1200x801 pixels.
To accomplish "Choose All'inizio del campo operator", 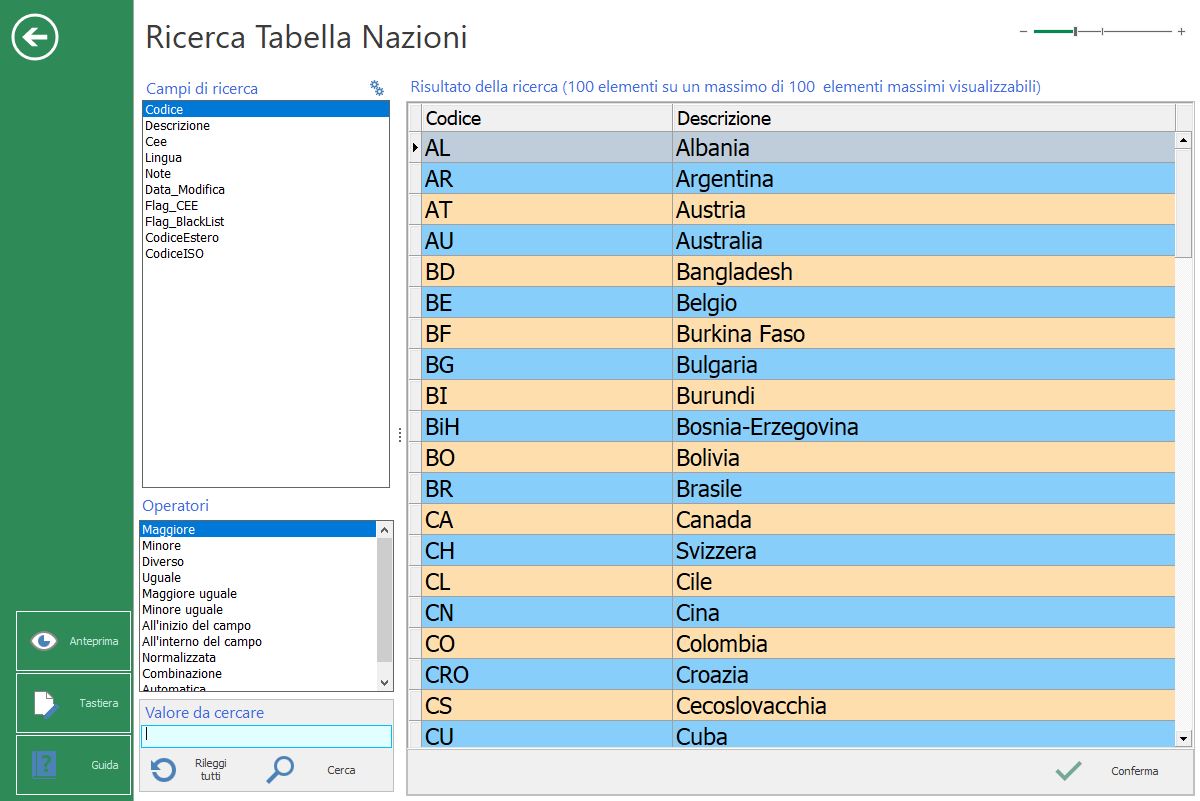I will (x=258, y=626).
